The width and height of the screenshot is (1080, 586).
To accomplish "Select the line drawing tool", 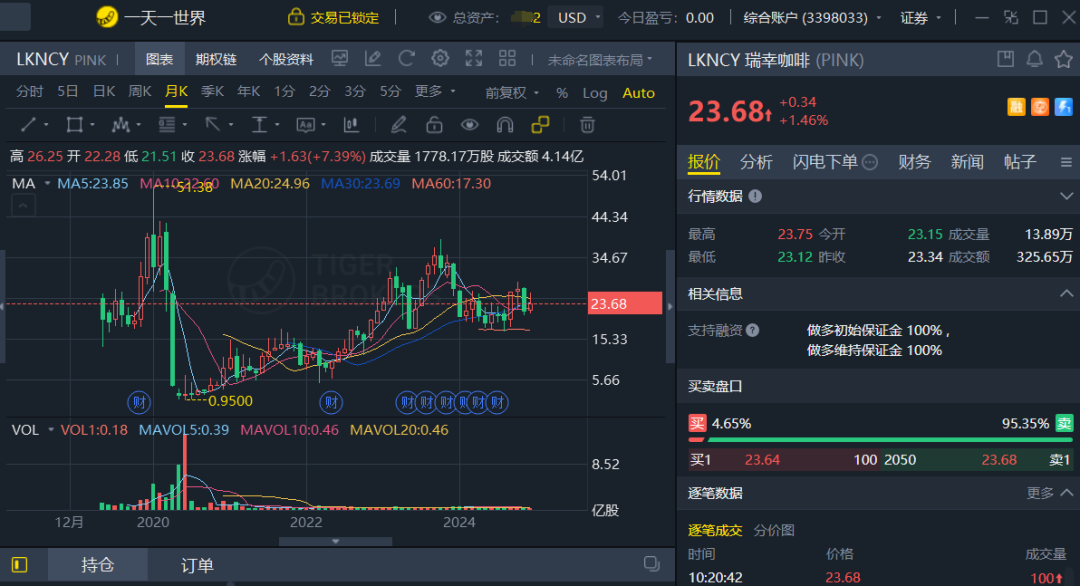I will pos(28,125).
